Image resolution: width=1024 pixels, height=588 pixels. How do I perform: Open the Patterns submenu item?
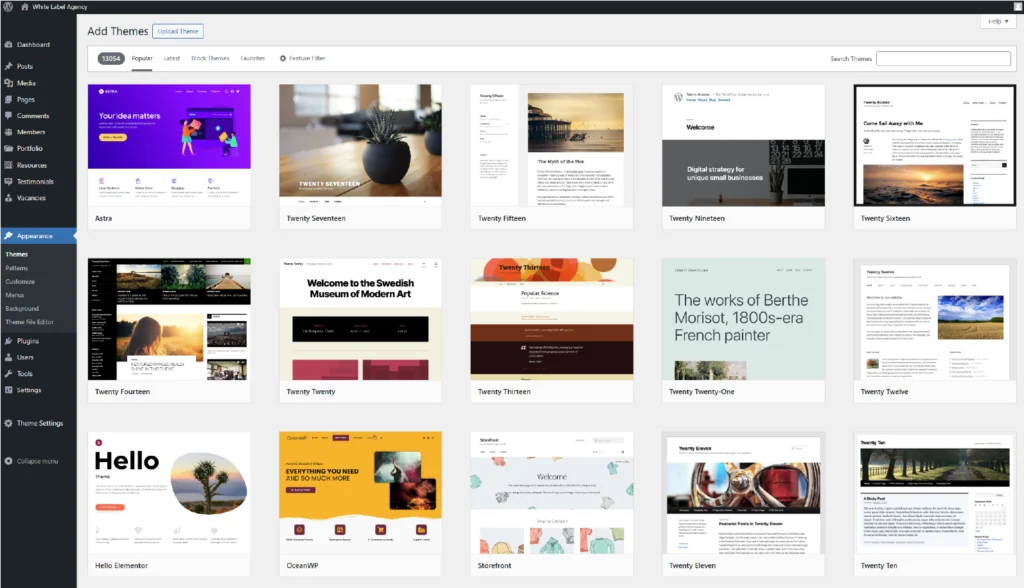(17, 268)
